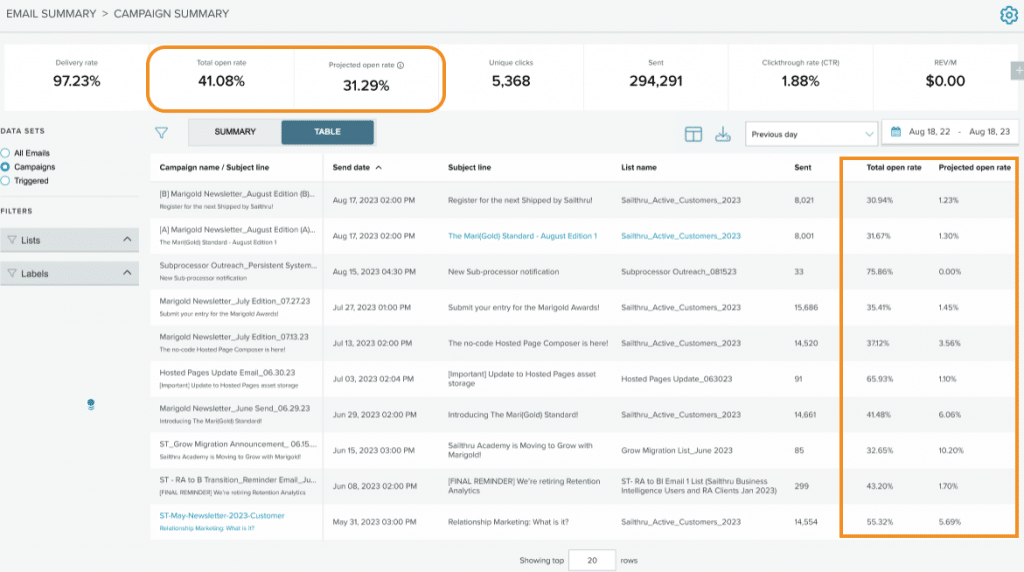The image size is (1024, 572).
Task: Click the calendar icon in the date range
Action: (895, 132)
